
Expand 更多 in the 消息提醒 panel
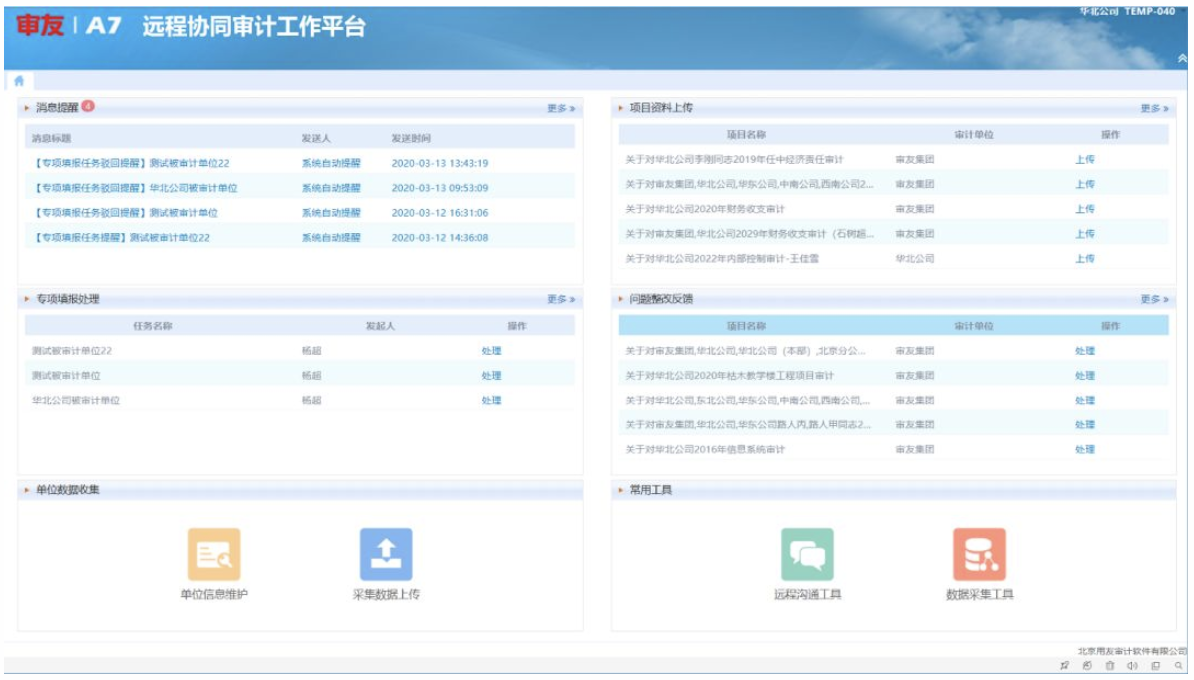coord(561,108)
